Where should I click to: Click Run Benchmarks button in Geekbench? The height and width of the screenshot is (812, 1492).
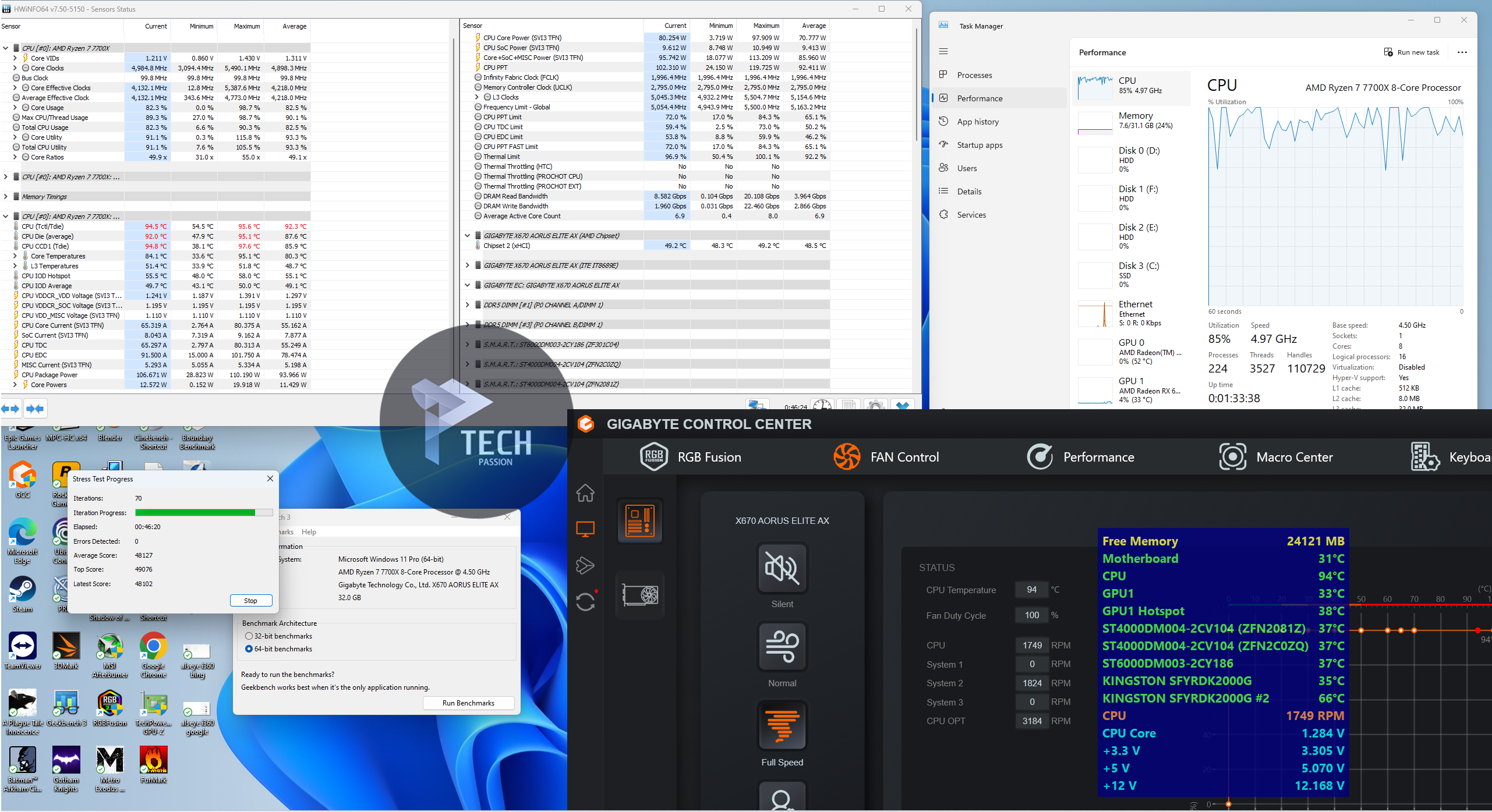click(468, 703)
